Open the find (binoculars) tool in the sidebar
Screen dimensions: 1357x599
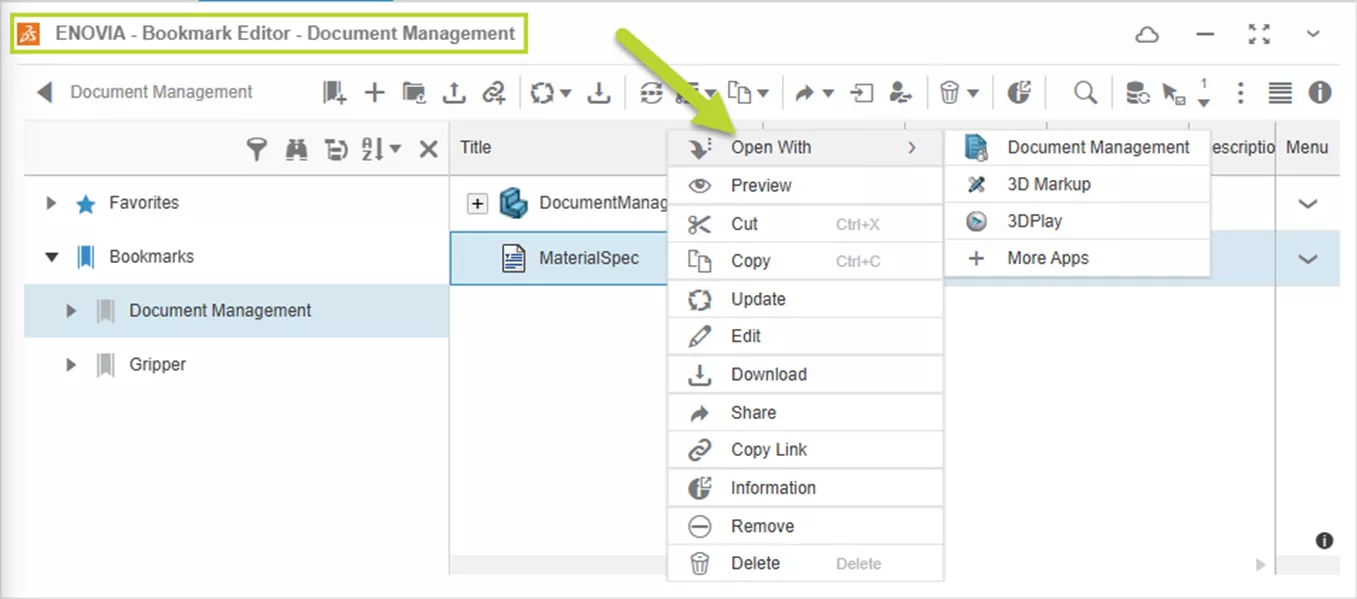tap(296, 148)
